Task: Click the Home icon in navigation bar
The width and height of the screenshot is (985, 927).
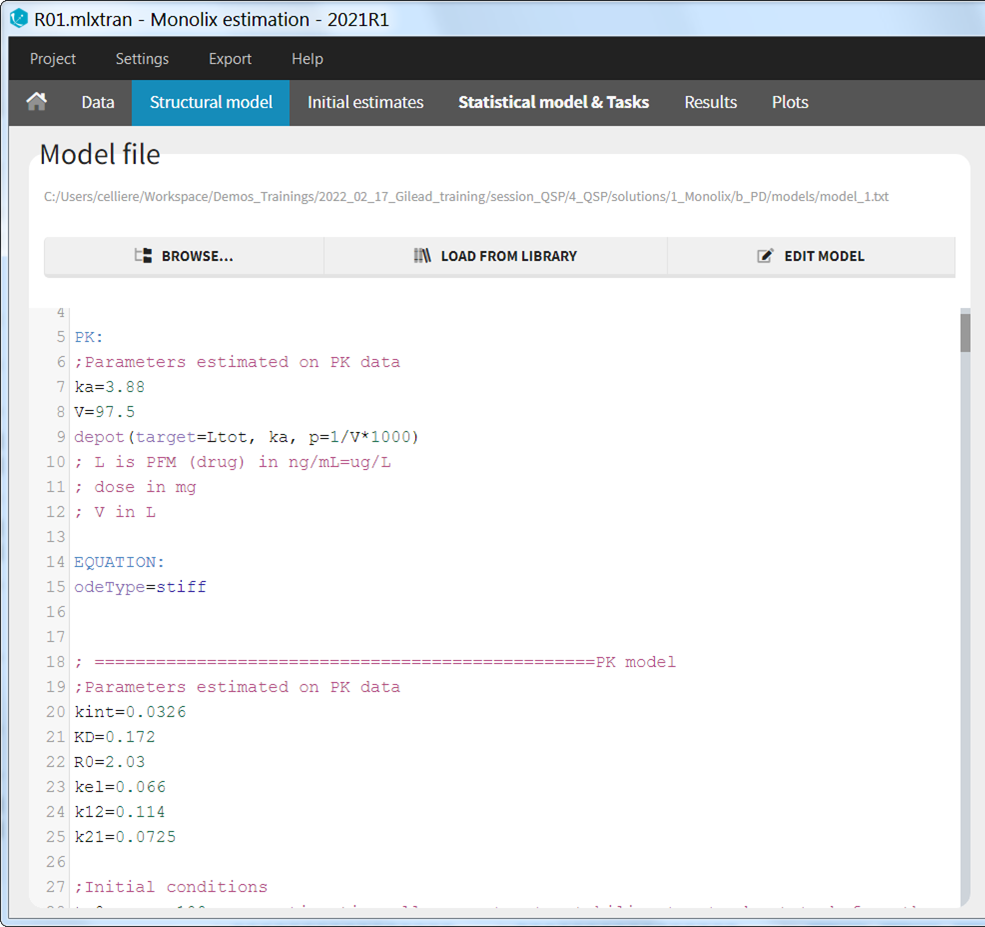Action: 37,102
